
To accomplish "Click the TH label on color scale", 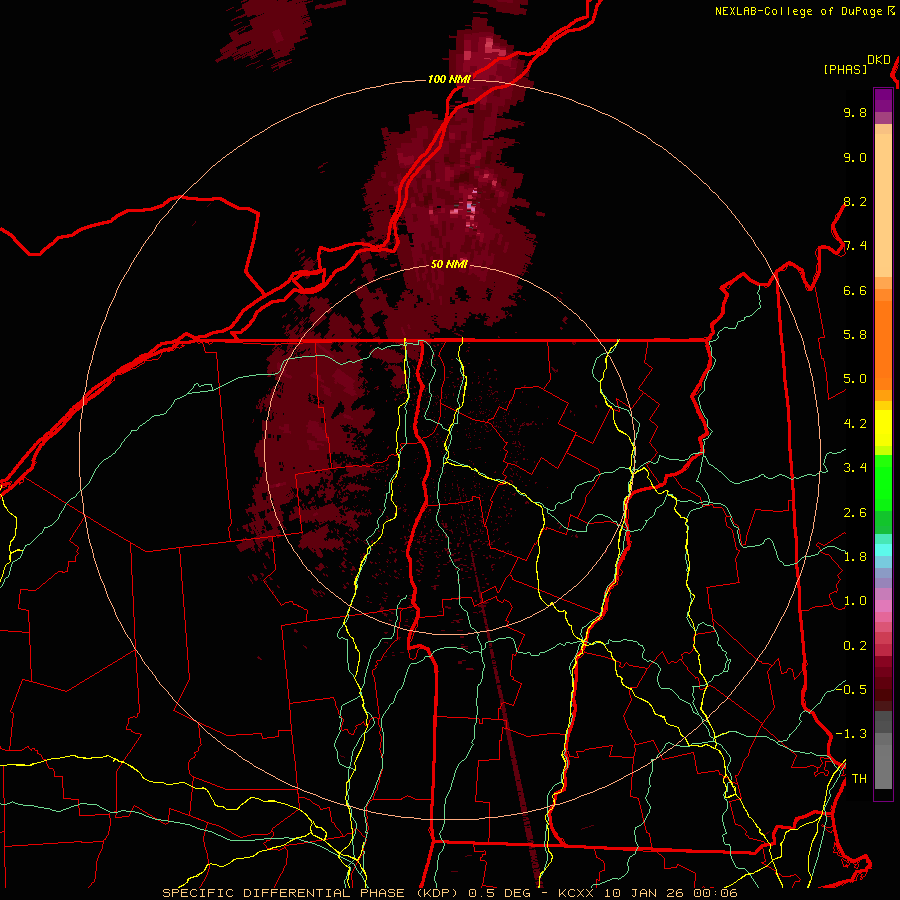I will pos(859,779).
